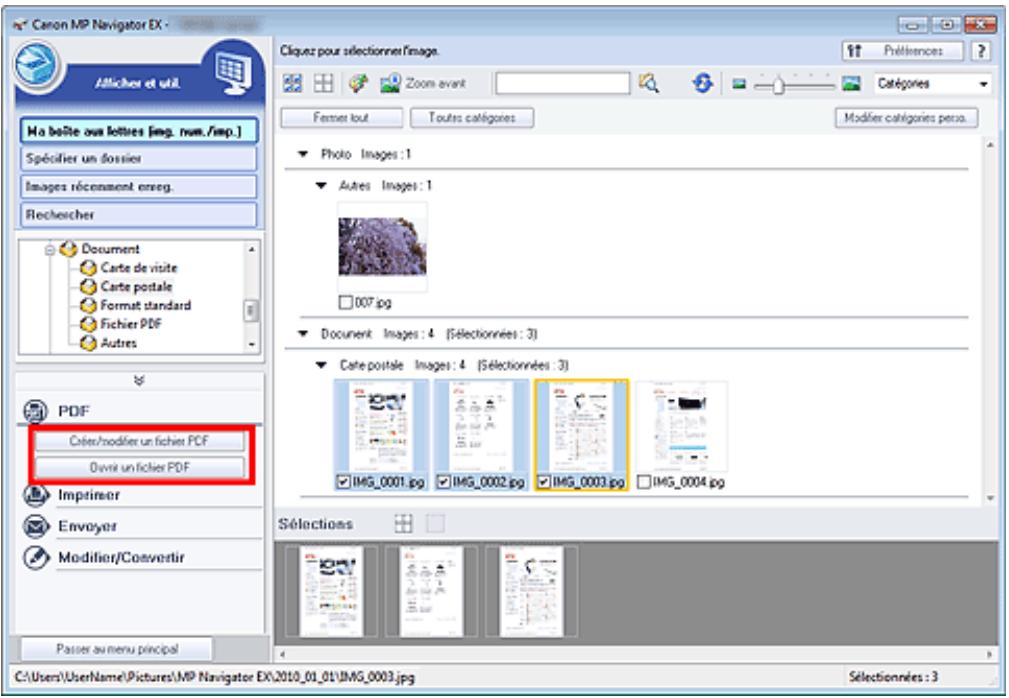Click the first thumbnail in Sélections
Image resolution: width=1009 pixels, height=698 pixels.
pos(331,592)
